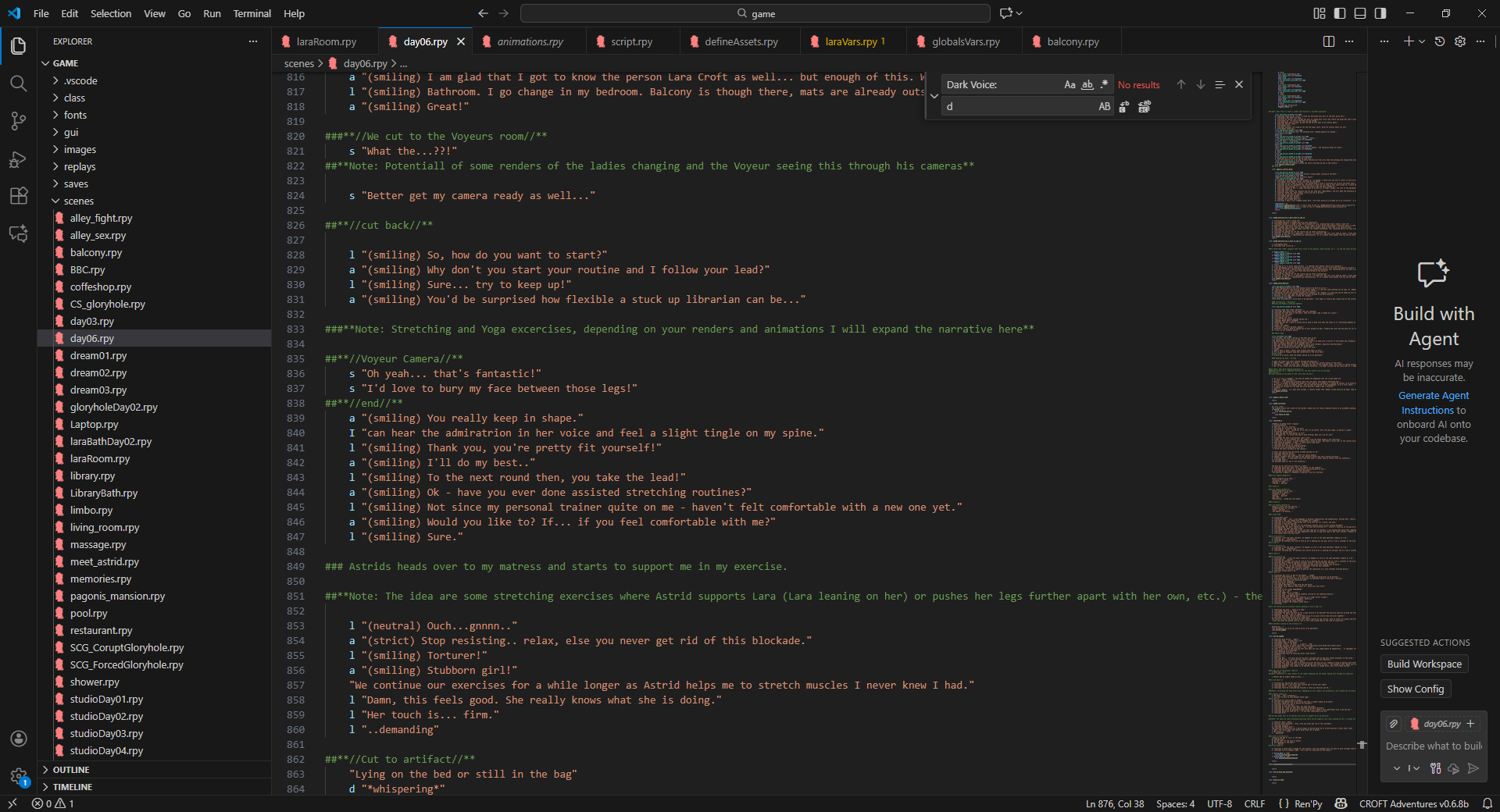The image size is (1500, 812).
Task: Open the Manage gear in activity bar
Action: click(x=19, y=776)
